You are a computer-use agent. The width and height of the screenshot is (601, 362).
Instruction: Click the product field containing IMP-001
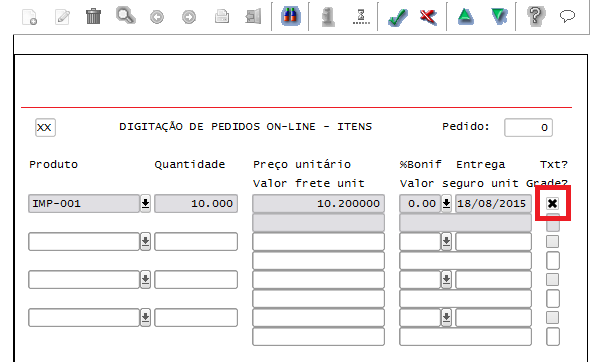pos(84,203)
